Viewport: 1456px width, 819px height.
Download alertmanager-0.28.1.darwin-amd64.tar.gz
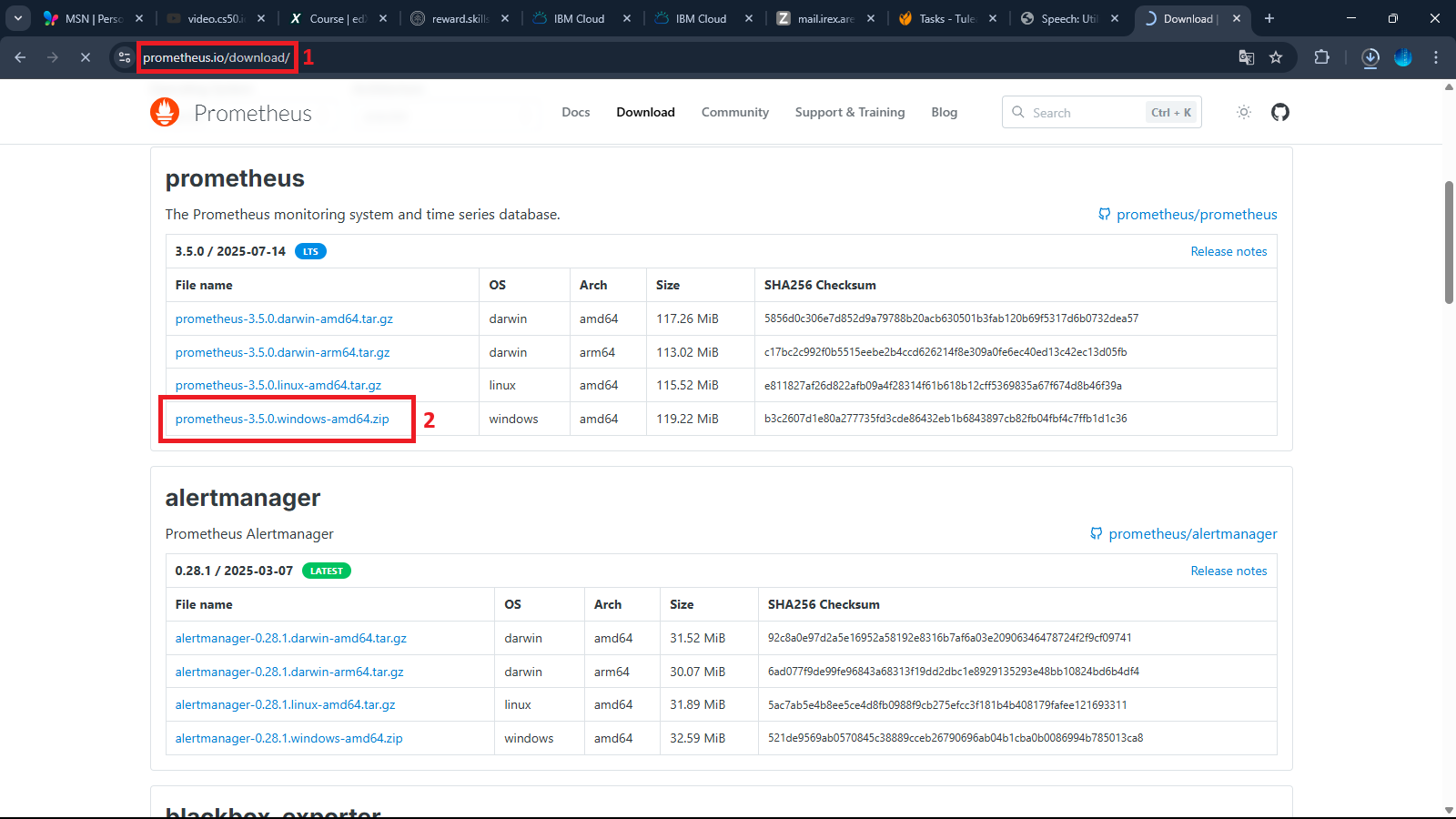click(291, 638)
